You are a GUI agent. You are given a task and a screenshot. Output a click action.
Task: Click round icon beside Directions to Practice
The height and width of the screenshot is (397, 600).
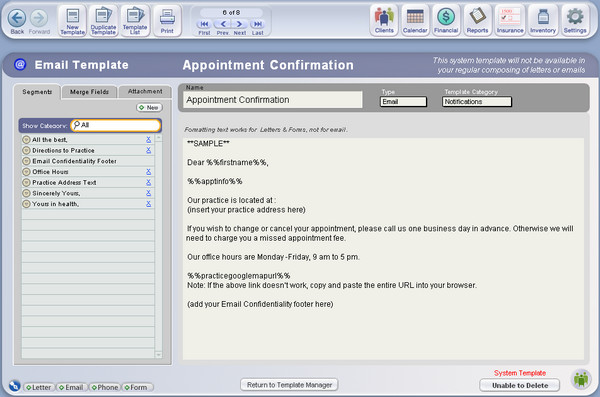(26, 150)
